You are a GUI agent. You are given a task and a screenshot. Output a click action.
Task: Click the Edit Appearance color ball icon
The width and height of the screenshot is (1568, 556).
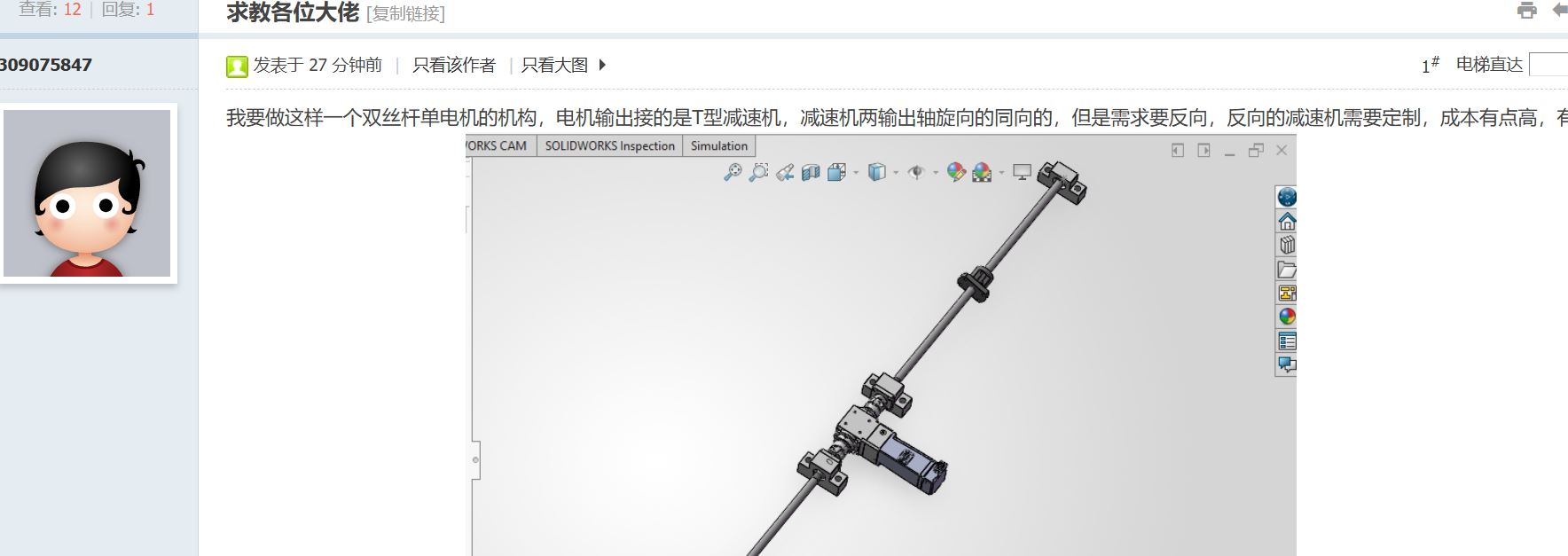tap(955, 173)
